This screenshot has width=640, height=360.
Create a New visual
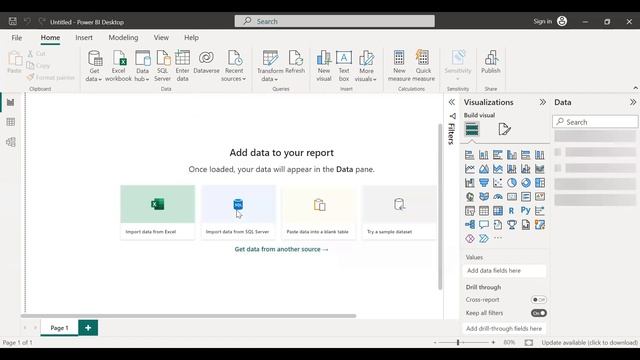coord(324,66)
